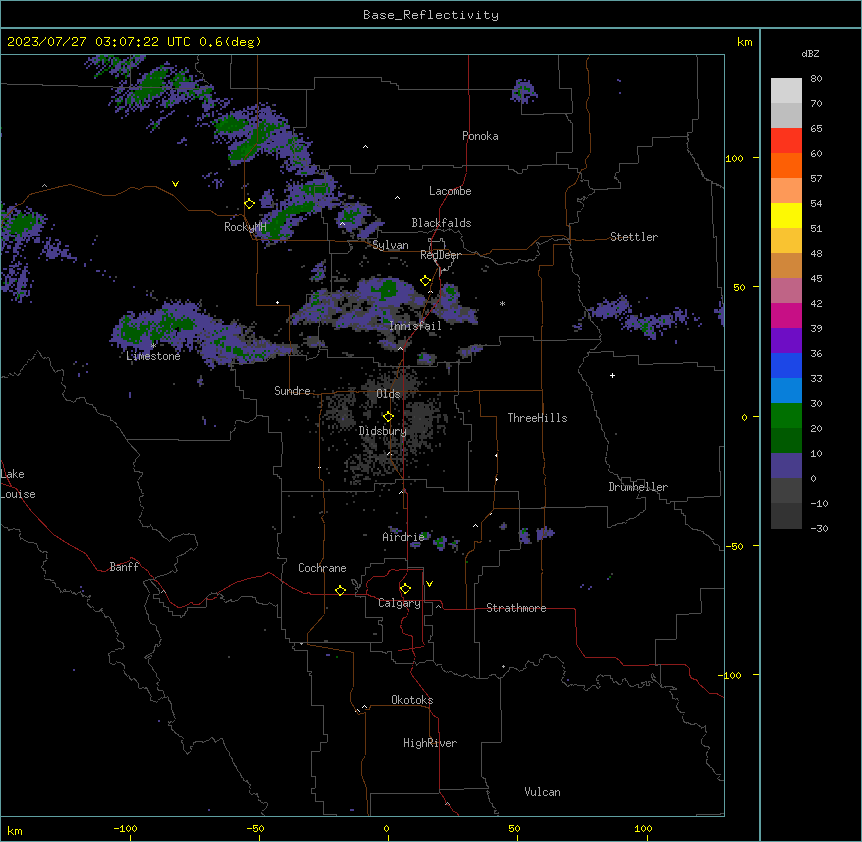Click the Airdrie city label
862x842 pixels.
pyautogui.click(x=403, y=537)
